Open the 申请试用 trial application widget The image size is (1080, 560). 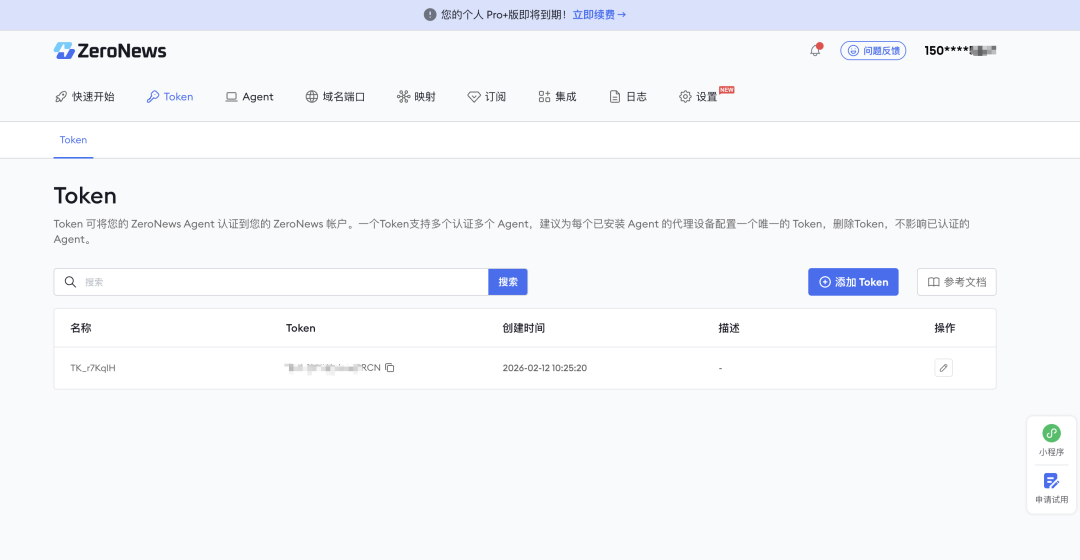coord(1051,488)
